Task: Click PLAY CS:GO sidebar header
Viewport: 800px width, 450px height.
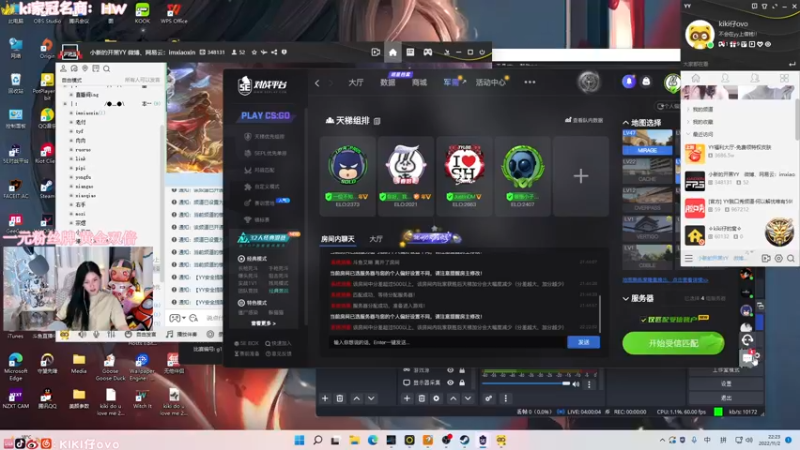Action: point(265,116)
